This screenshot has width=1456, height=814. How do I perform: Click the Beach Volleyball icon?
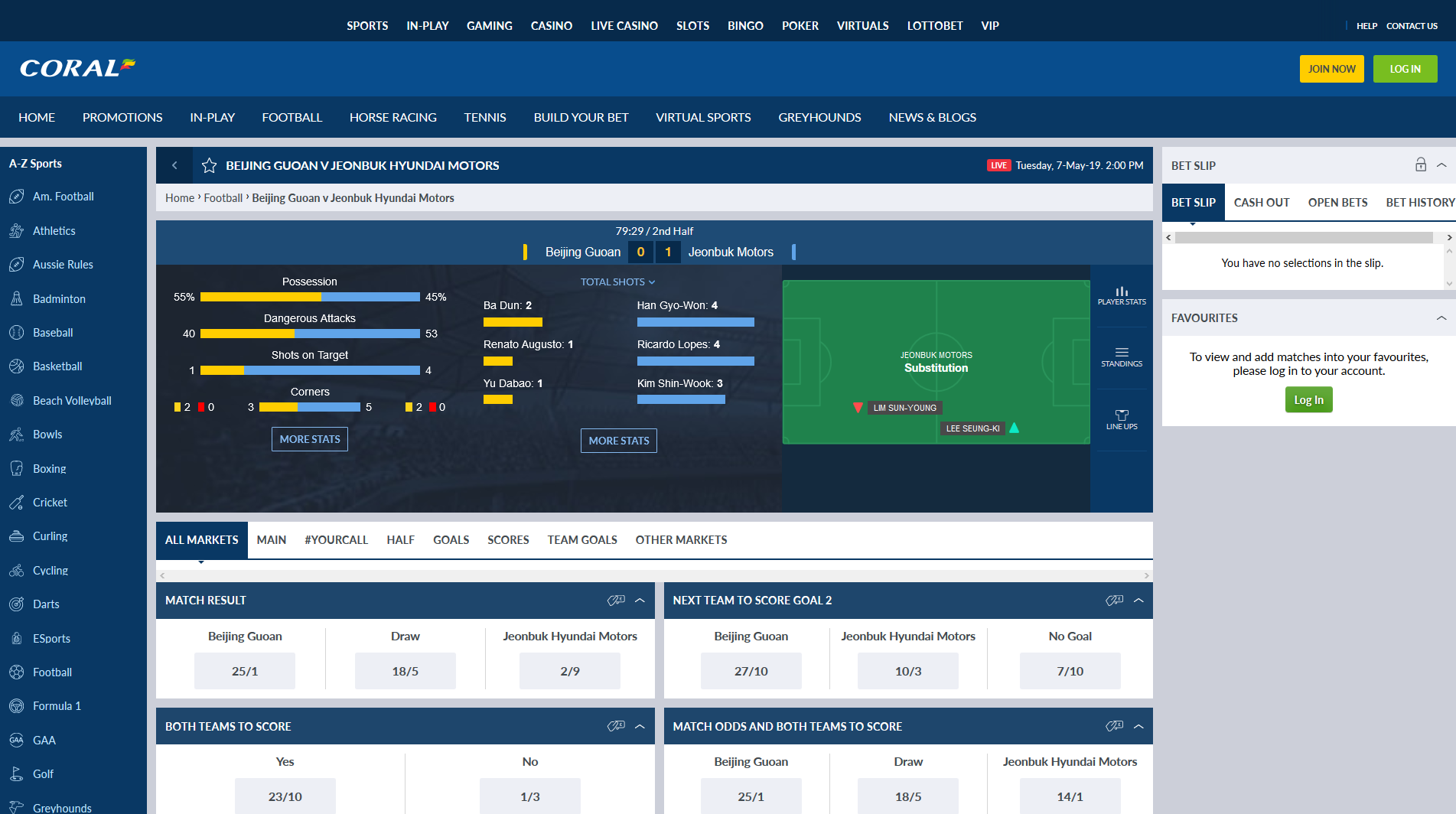tap(17, 401)
